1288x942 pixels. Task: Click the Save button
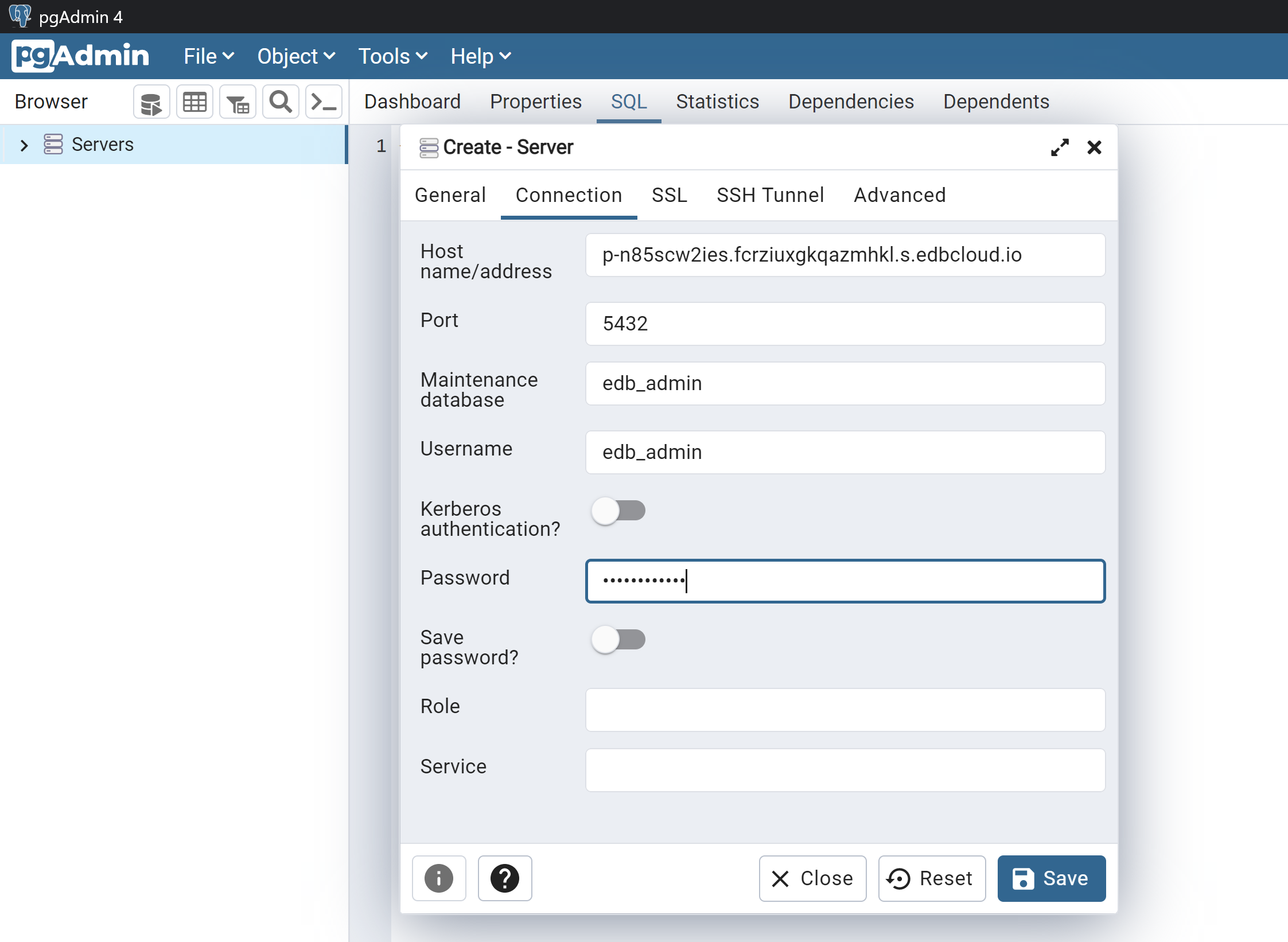tap(1051, 878)
